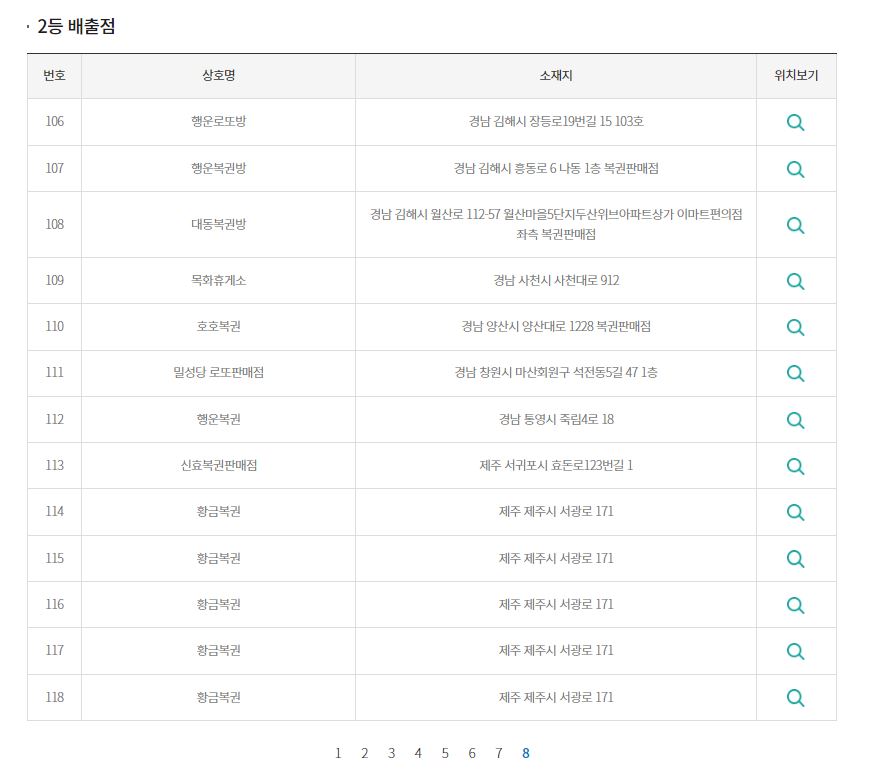Open location view for row 106 행운로또방
The width and height of the screenshot is (882, 776).
click(x=795, y=122)
